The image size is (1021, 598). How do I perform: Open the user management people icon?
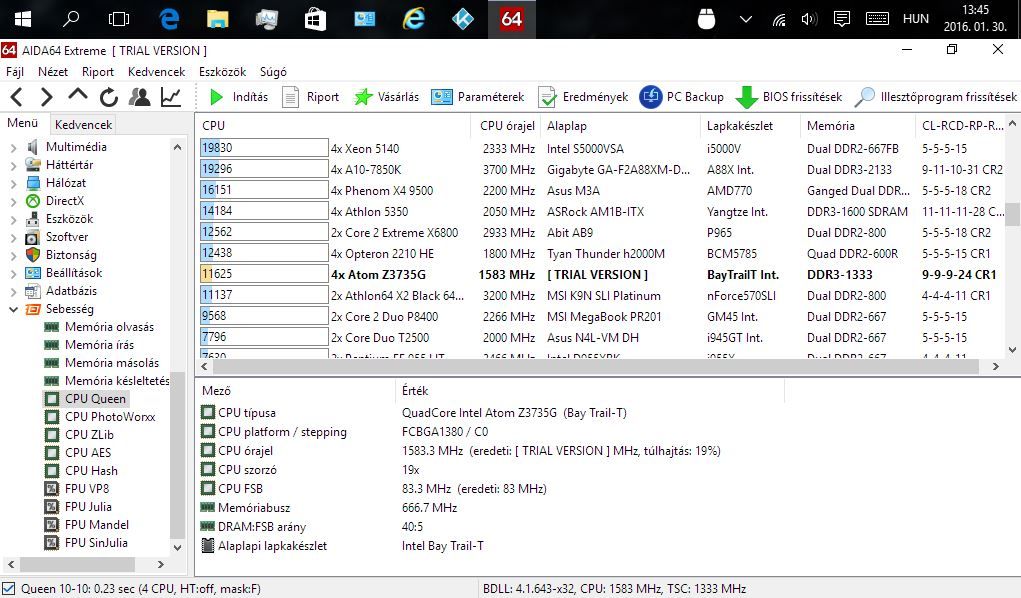tap(139, 97)
